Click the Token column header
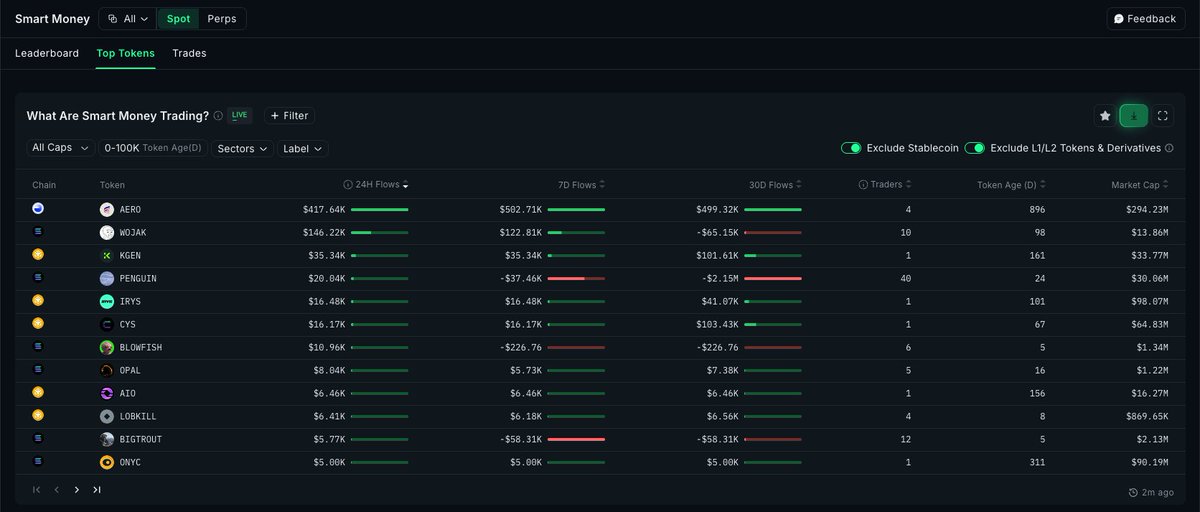Screen dimensions: 1200x512 click(x=112, y=185)
